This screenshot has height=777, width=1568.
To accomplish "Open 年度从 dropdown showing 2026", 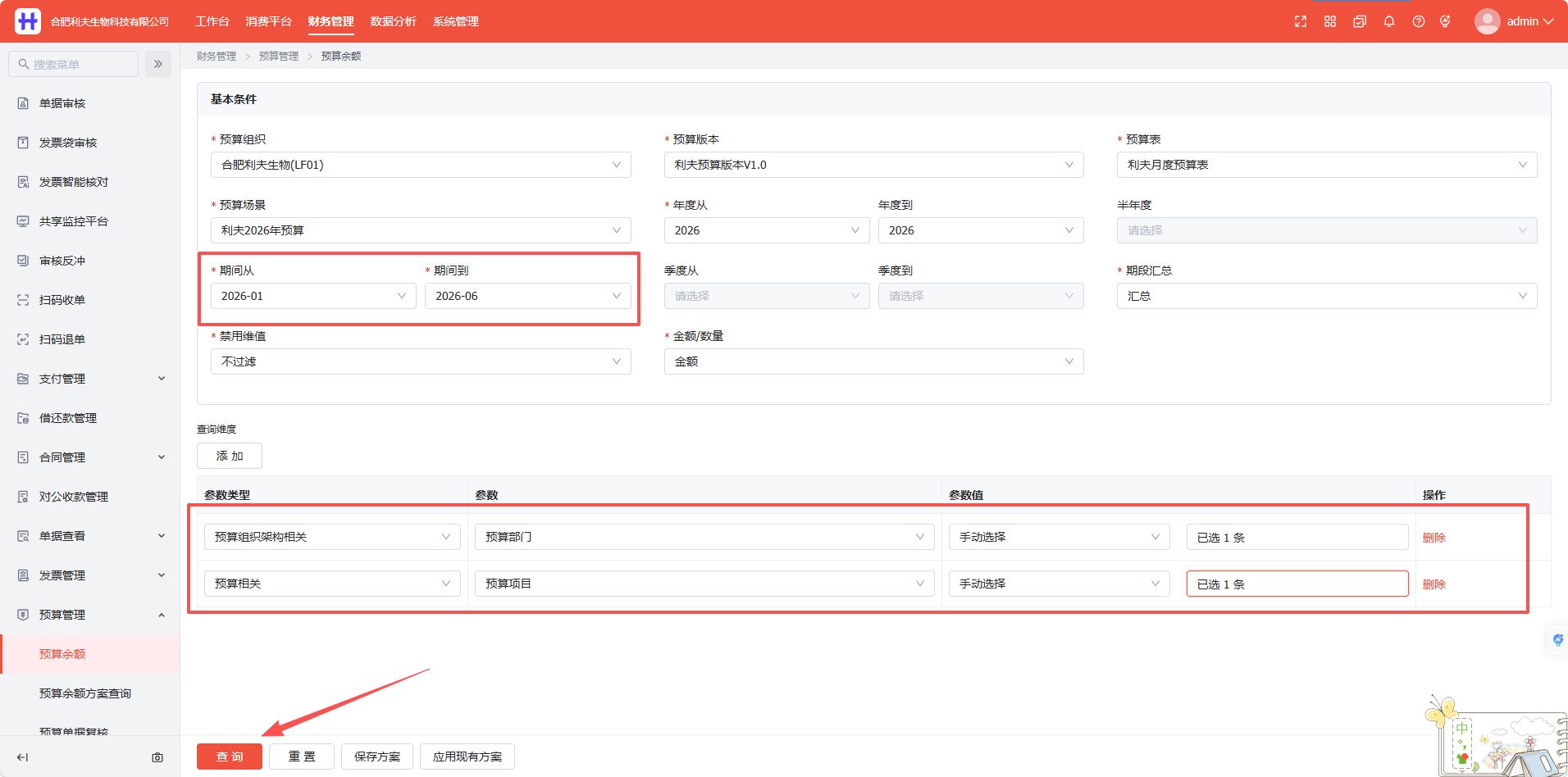I will tap(767, 230).
